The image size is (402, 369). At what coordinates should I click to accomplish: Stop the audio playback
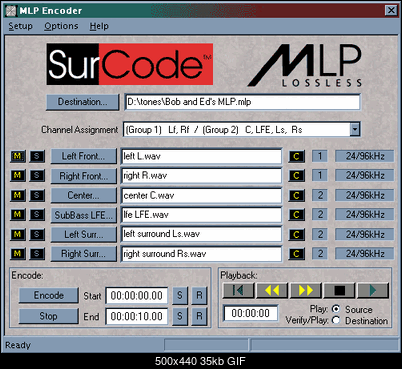pos(339,290)
